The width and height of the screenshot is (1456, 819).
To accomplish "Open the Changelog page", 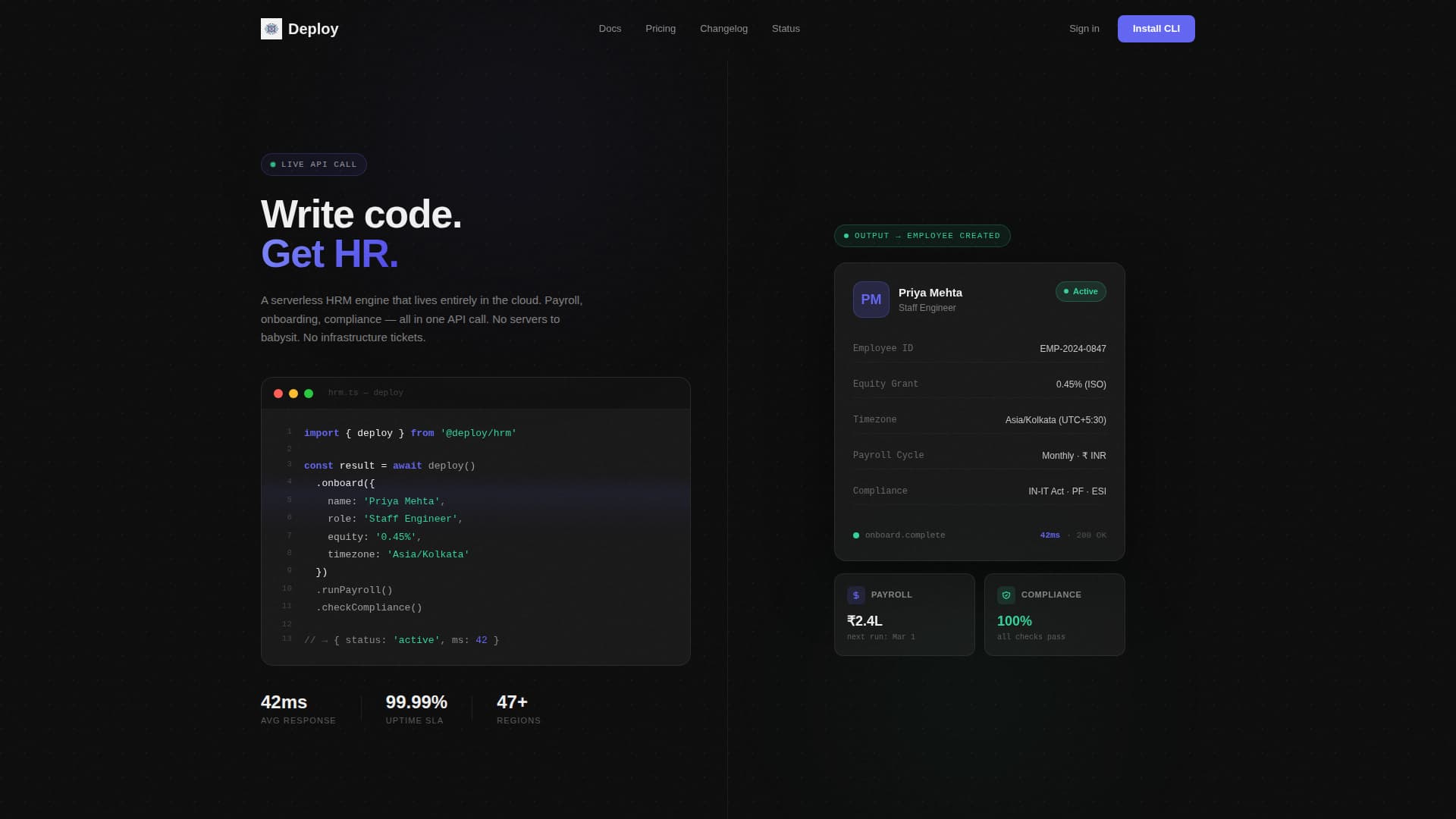I will tap(723, 28).
